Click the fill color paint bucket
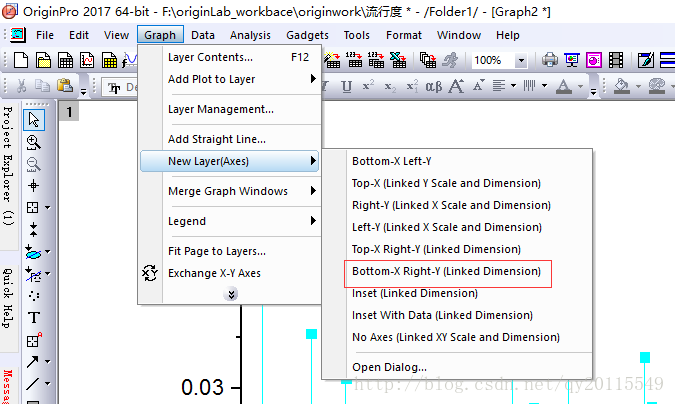 [621, 86]
